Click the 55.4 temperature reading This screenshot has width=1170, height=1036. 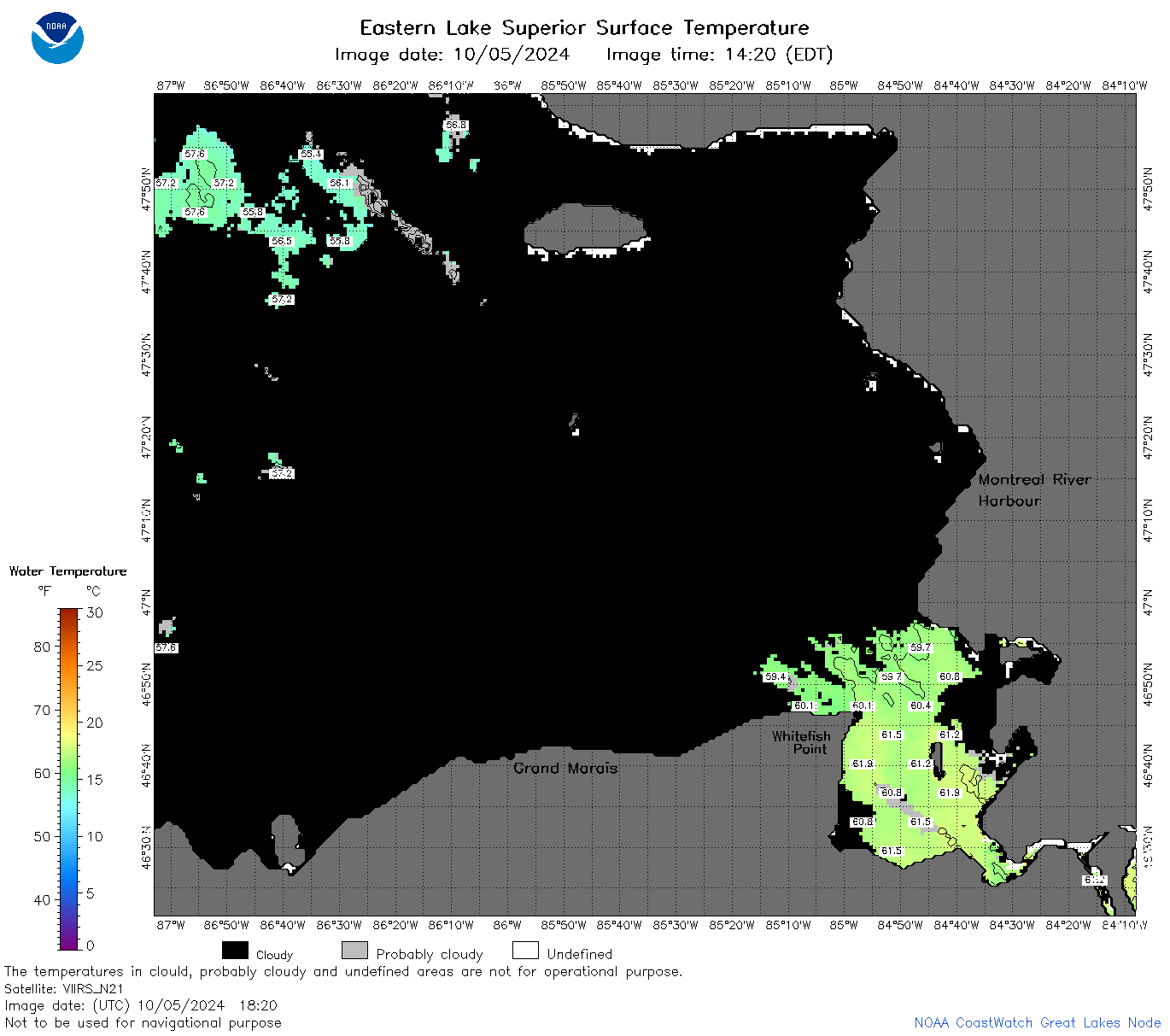(x=311, y=155)
